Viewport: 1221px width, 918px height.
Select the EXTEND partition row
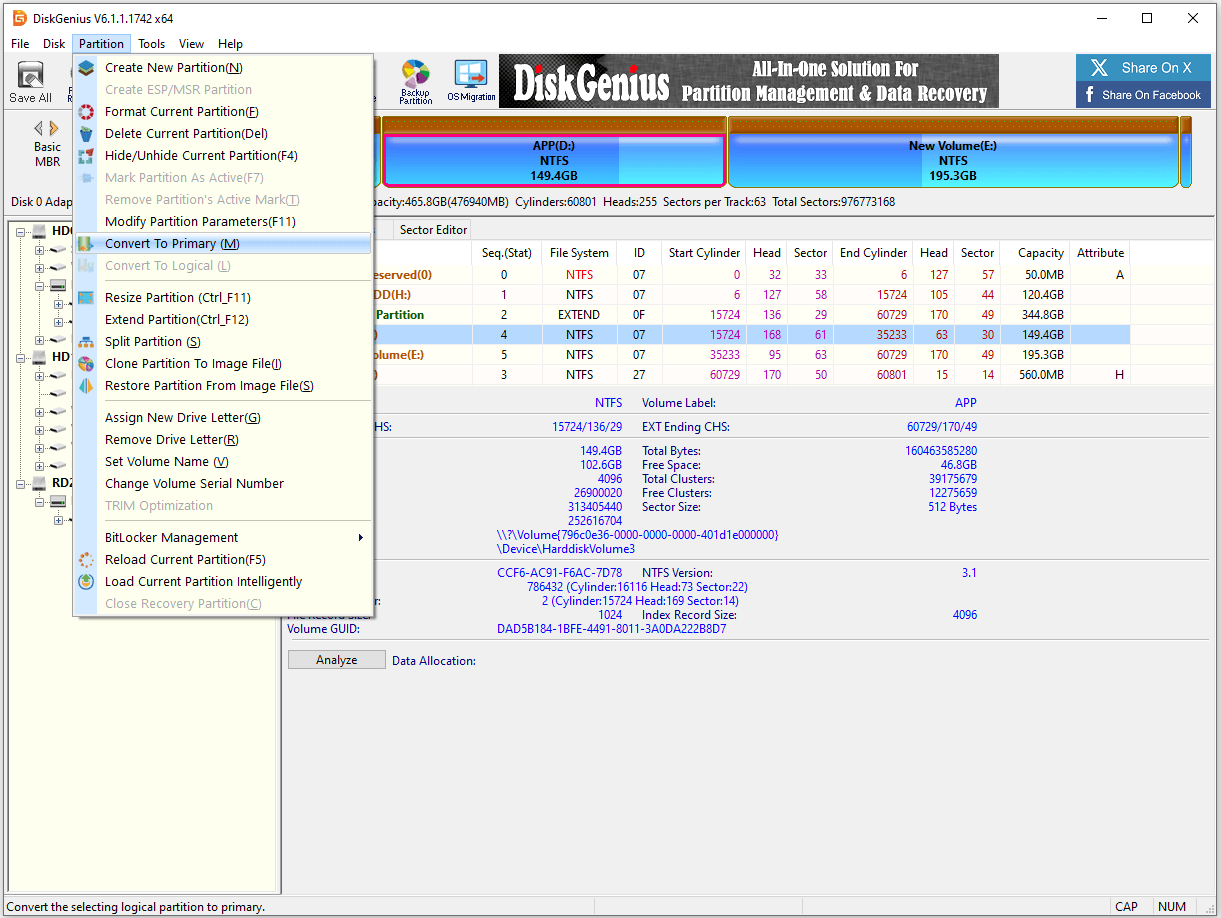tap(751, 315)
